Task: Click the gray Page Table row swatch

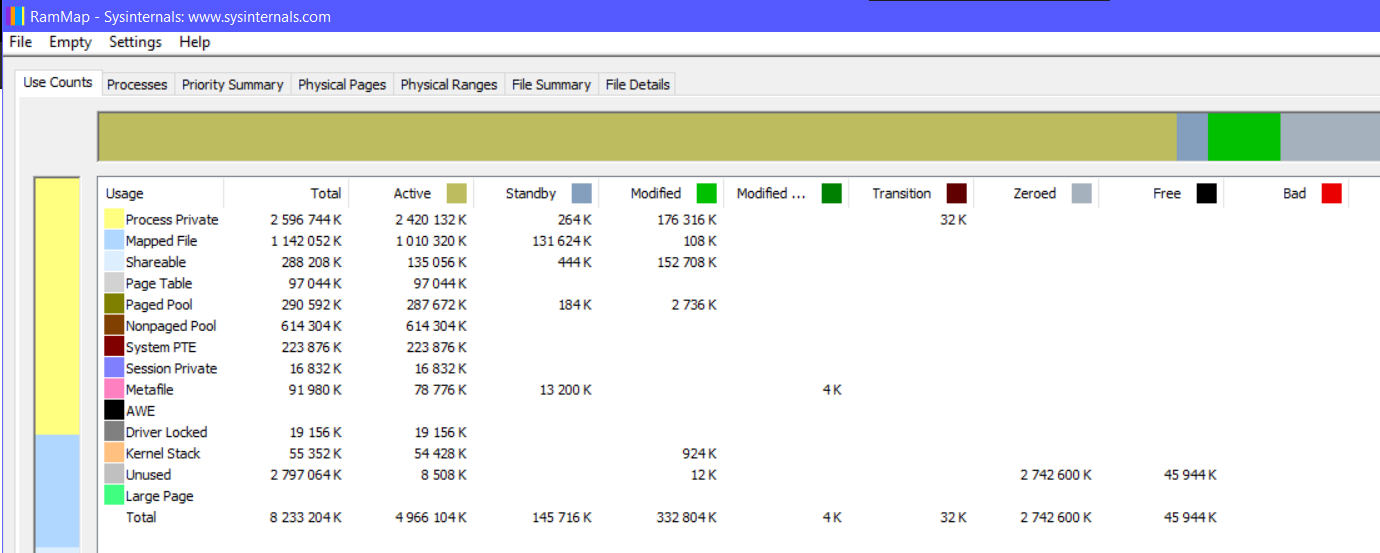Action: click(x=114, y=283)
